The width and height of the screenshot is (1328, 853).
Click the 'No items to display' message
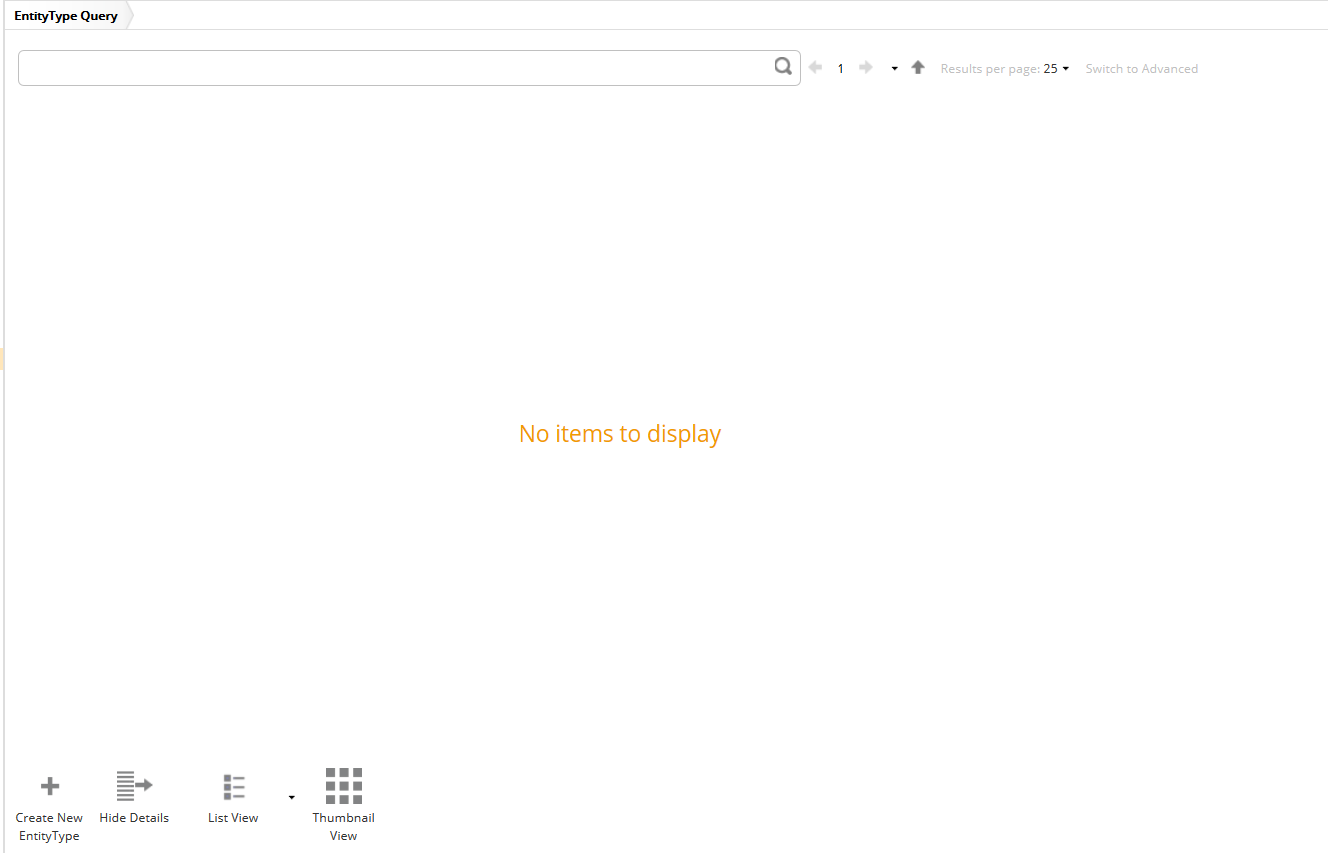coord(619,434)
